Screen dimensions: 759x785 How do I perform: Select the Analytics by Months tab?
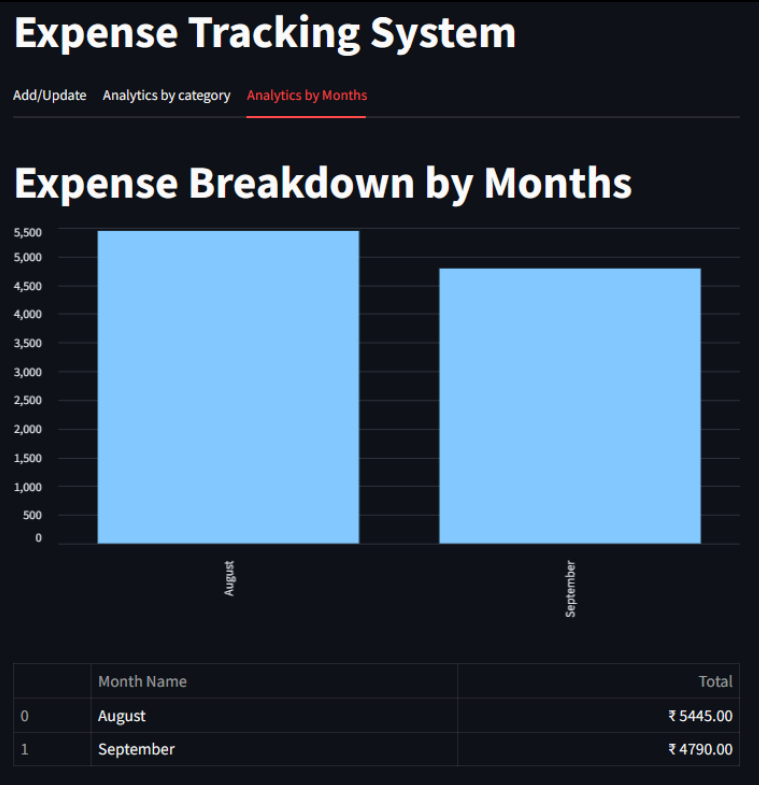306,96
